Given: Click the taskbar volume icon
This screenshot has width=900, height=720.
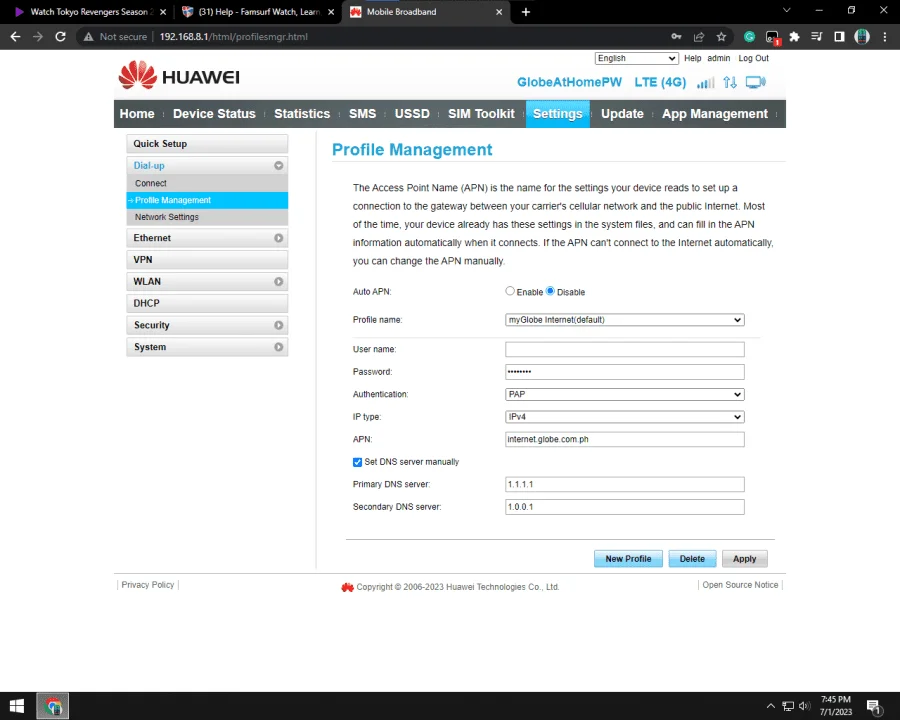Looking at the screenshot, I should tap(805, 706).
